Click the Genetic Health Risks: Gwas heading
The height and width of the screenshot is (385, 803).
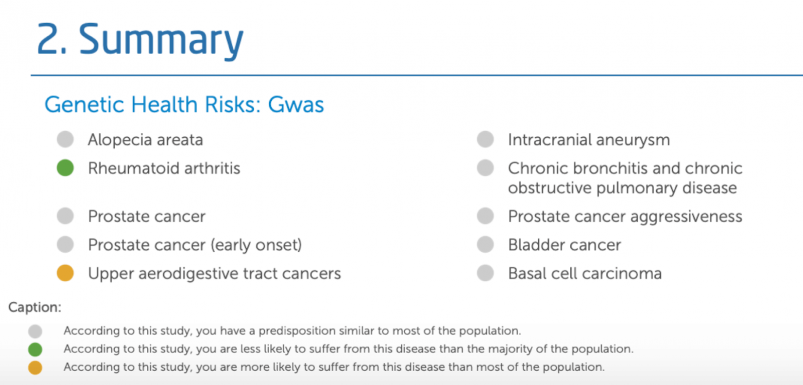[184, 104]
